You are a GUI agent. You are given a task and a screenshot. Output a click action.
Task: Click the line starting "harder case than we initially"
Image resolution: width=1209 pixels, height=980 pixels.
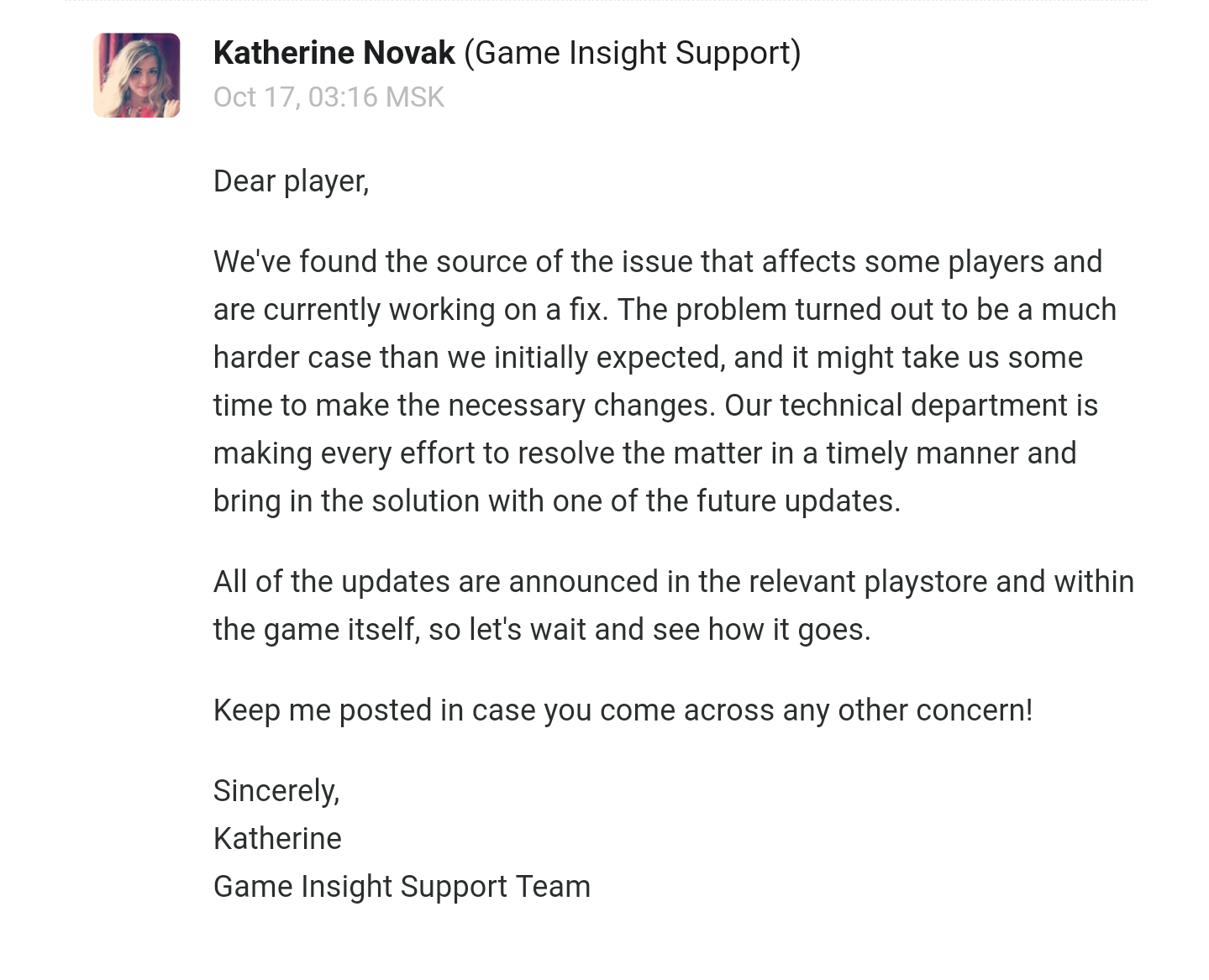pyautogui.click(x=648, y=358)
